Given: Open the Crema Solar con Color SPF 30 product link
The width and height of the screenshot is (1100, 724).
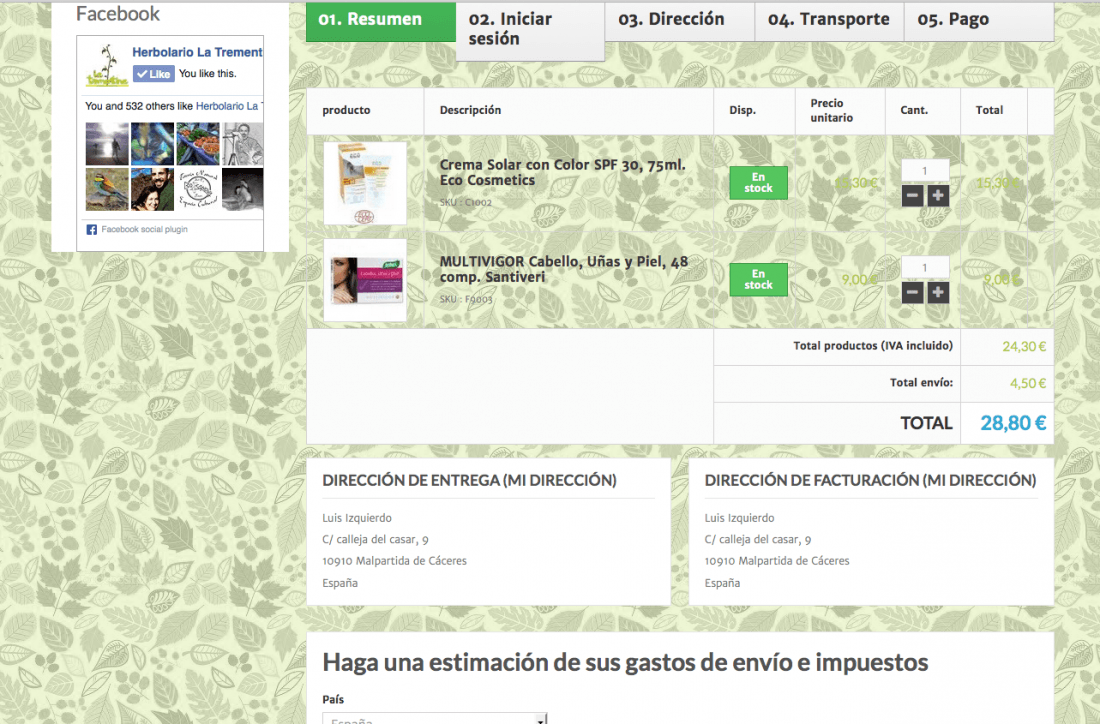Looking at the screenshot, I should click(562, 173).
